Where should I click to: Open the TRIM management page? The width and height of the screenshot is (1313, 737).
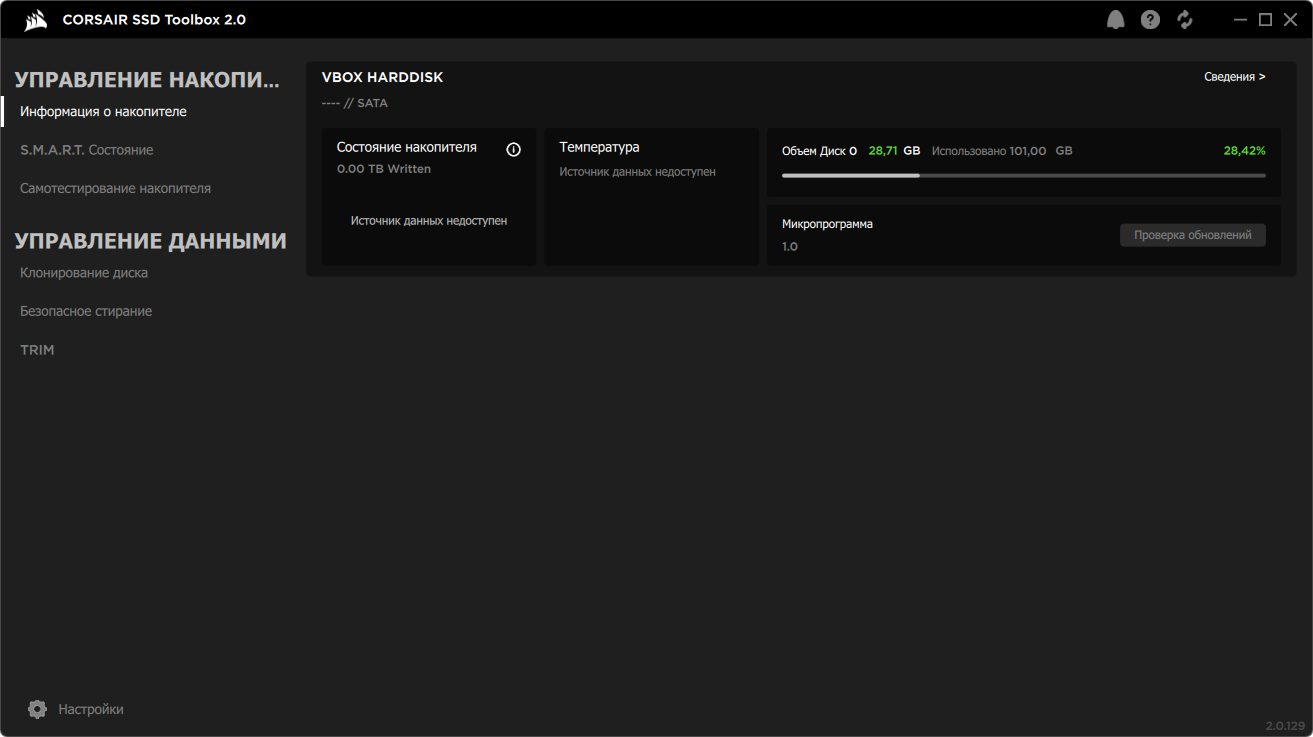point(37,349)
